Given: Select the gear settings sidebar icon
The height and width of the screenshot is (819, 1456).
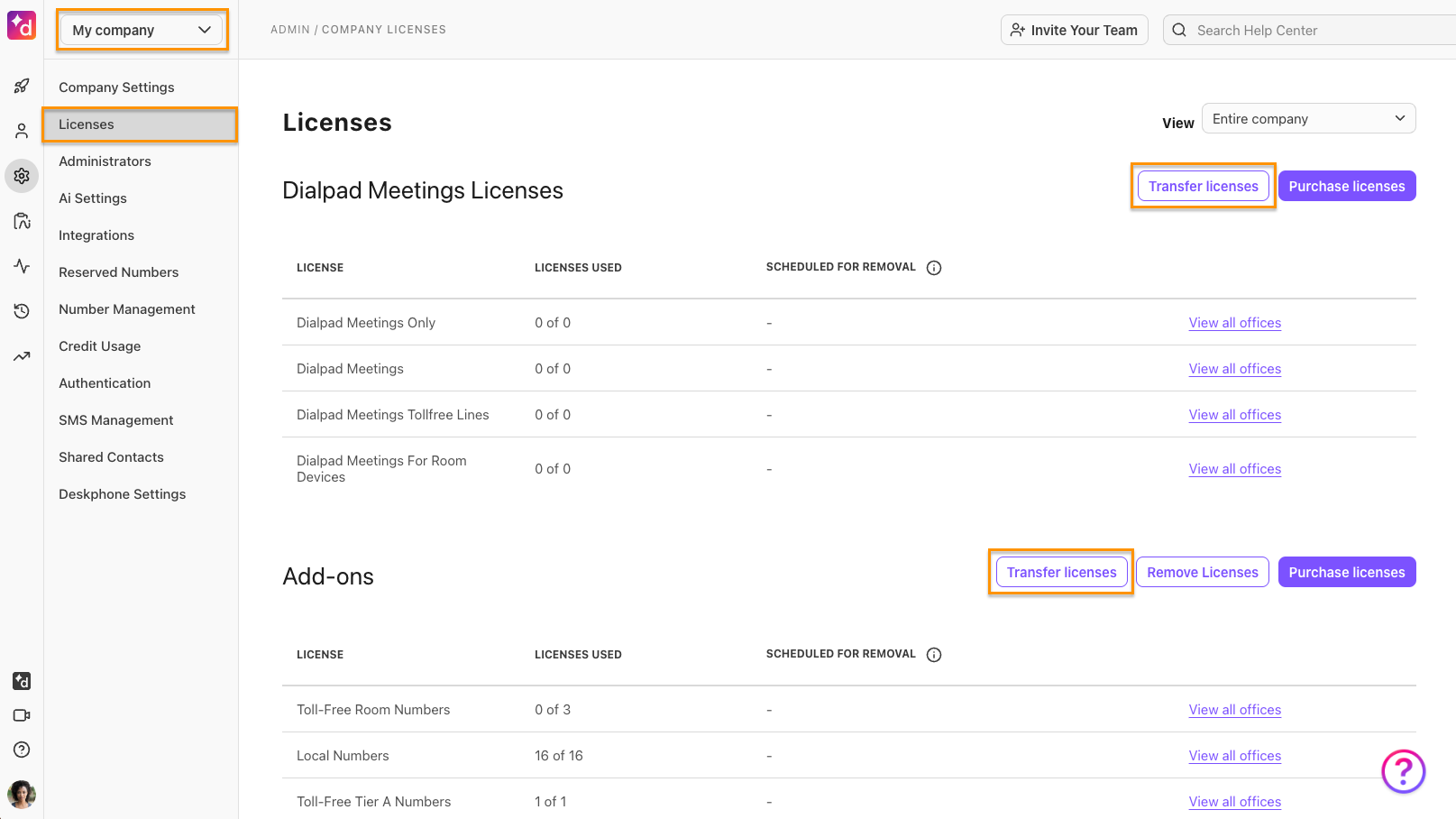Looking at the screenshot, I should [22, 176].
